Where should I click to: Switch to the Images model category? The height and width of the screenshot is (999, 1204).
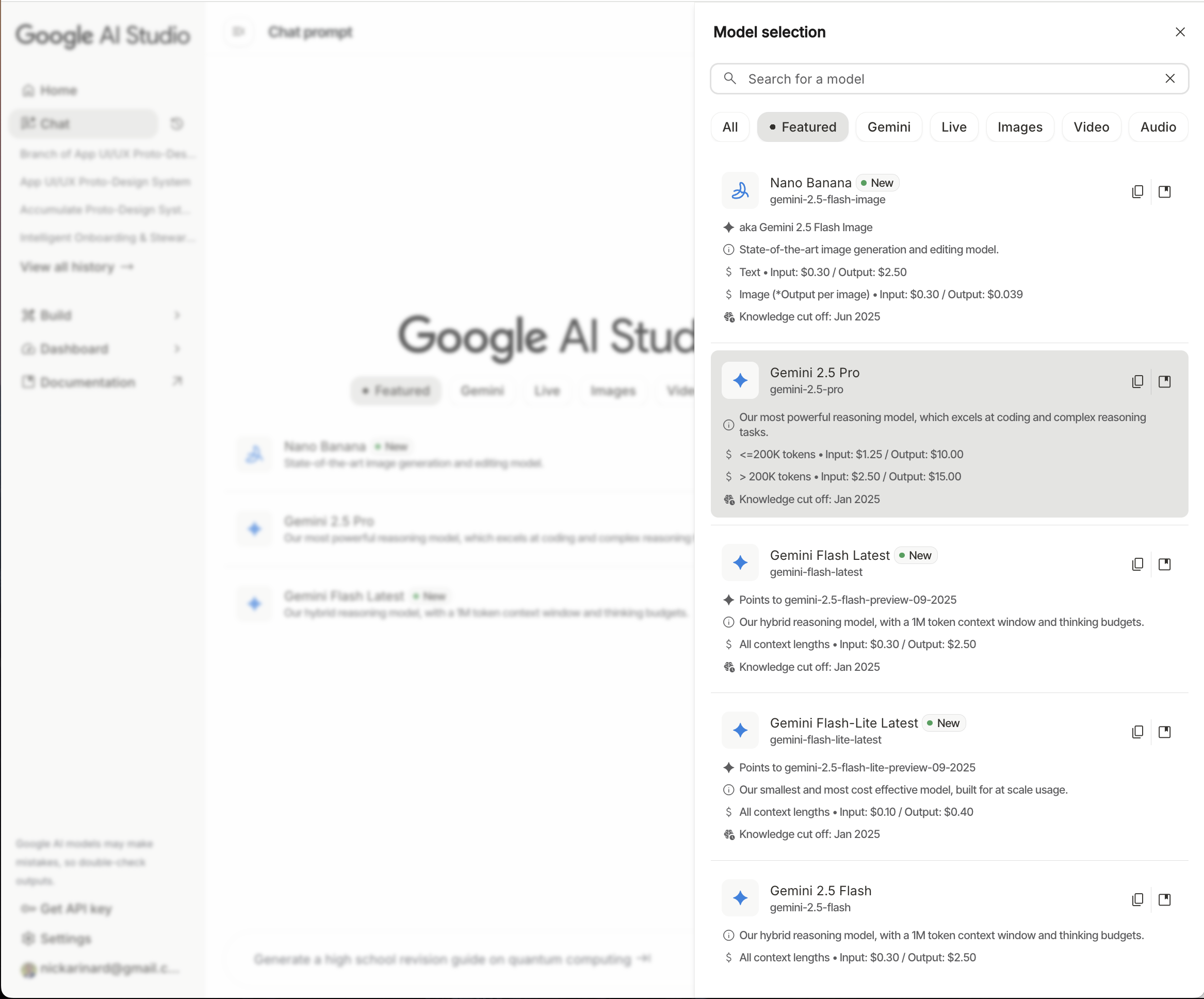pos(1019,127)
